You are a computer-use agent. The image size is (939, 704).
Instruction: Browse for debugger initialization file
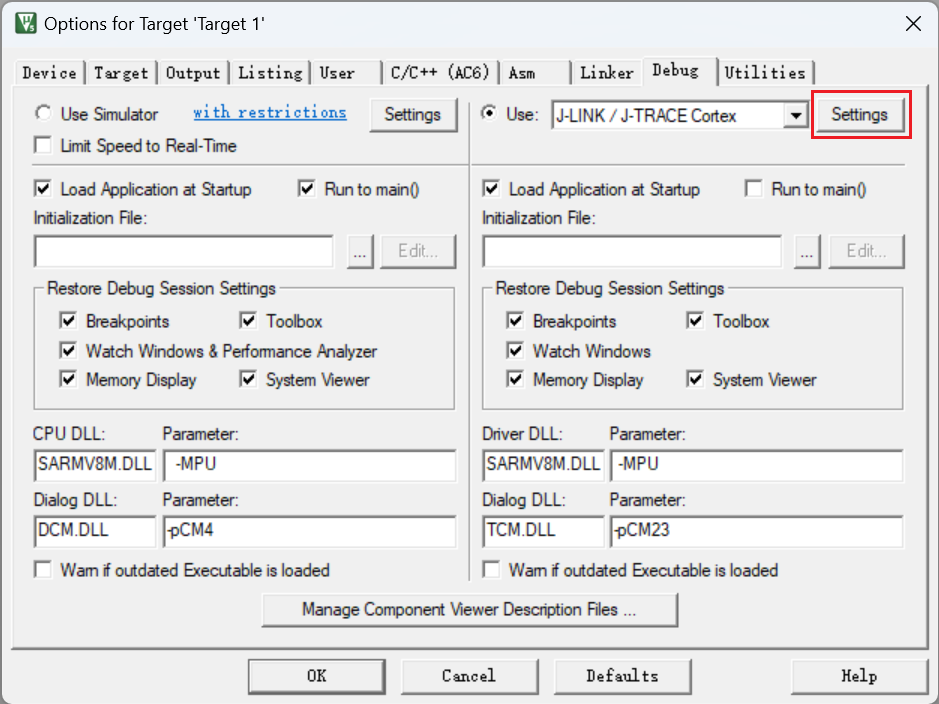pyautogui.click(x=807, y=251)
